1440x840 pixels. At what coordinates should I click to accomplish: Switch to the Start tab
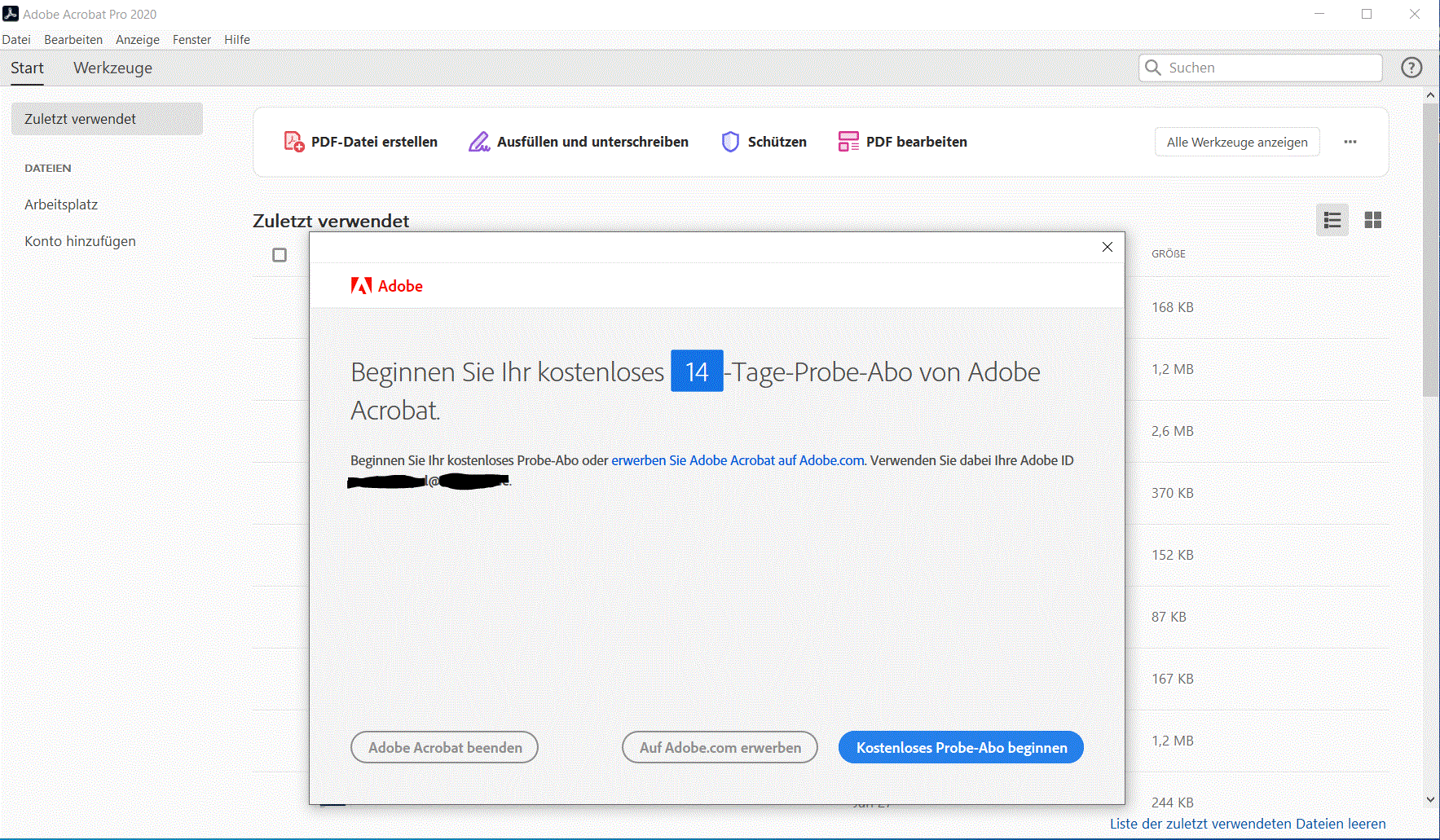27,68
